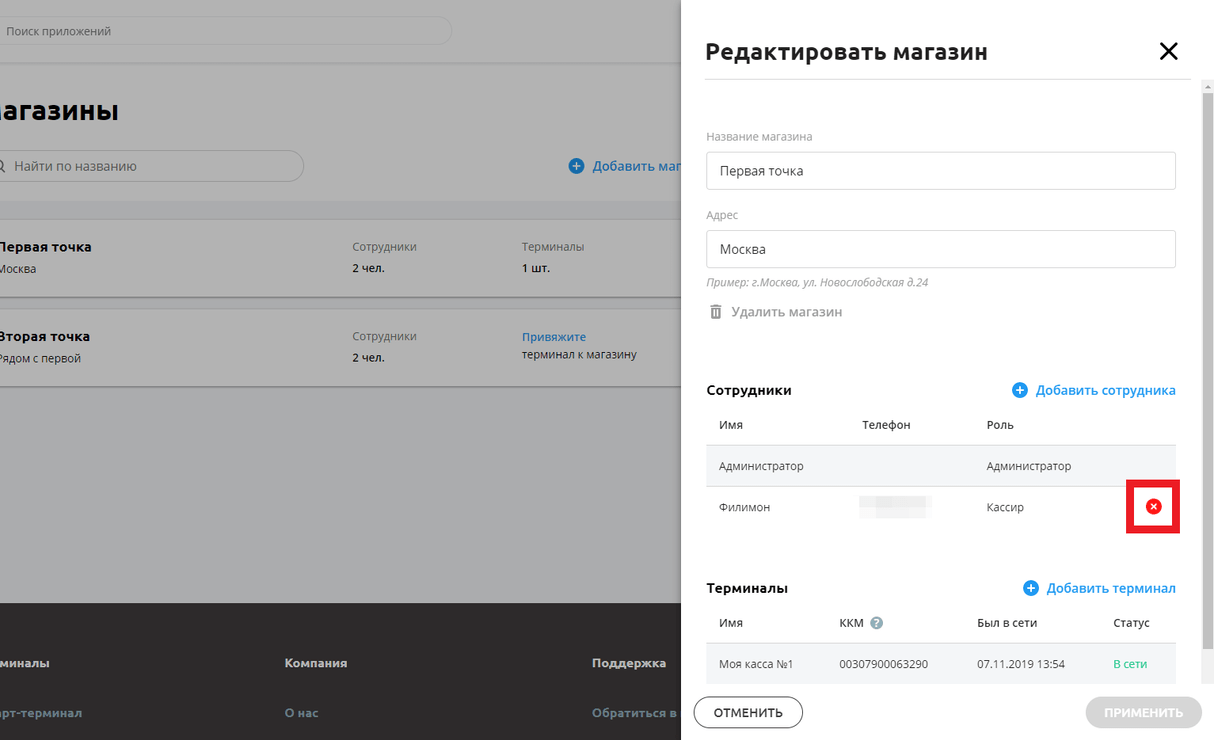Open the Вторая точка store row
Image resolution: width=1214 pixels, height=740 pixels.
(x=340, y=347)
